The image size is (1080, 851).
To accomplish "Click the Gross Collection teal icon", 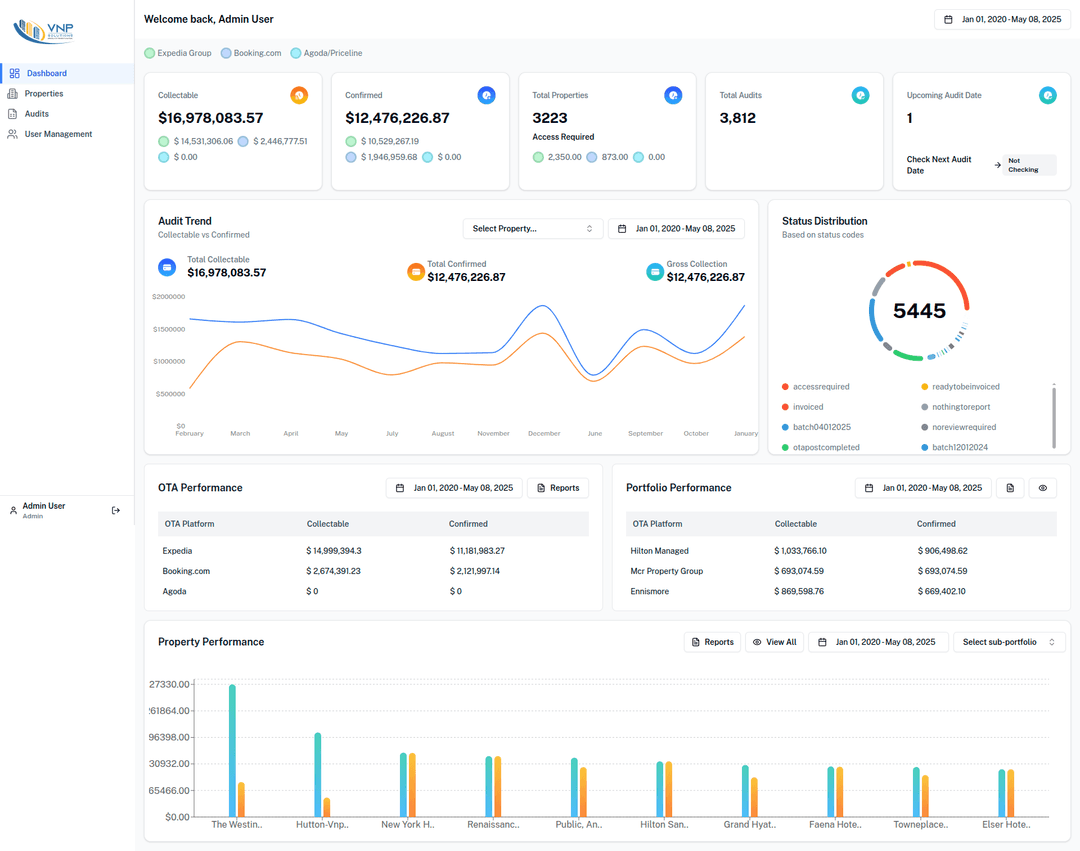I will (x=655, y=272).
